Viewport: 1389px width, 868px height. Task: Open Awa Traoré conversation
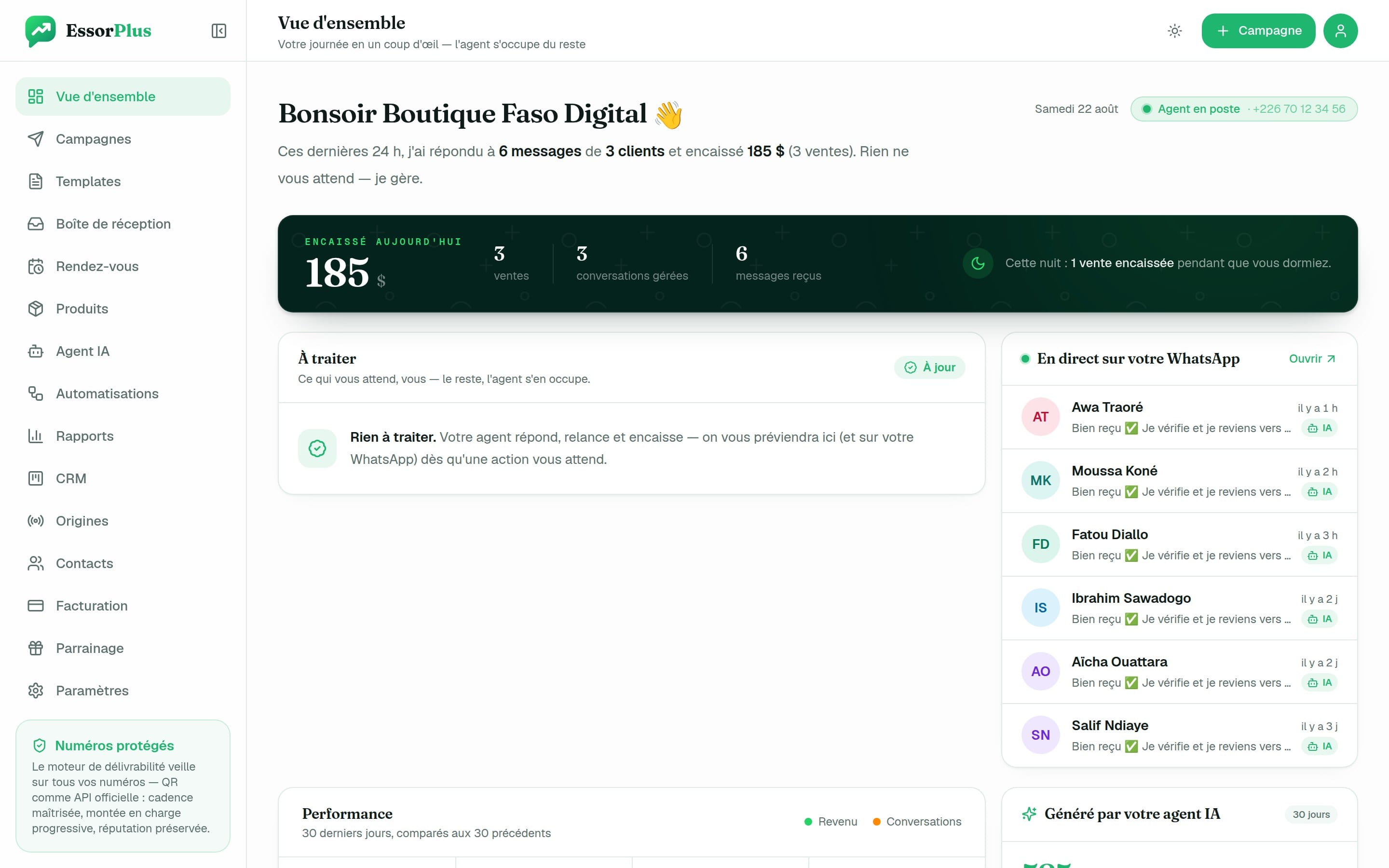pyautogui.click(x=1179, y=417)
